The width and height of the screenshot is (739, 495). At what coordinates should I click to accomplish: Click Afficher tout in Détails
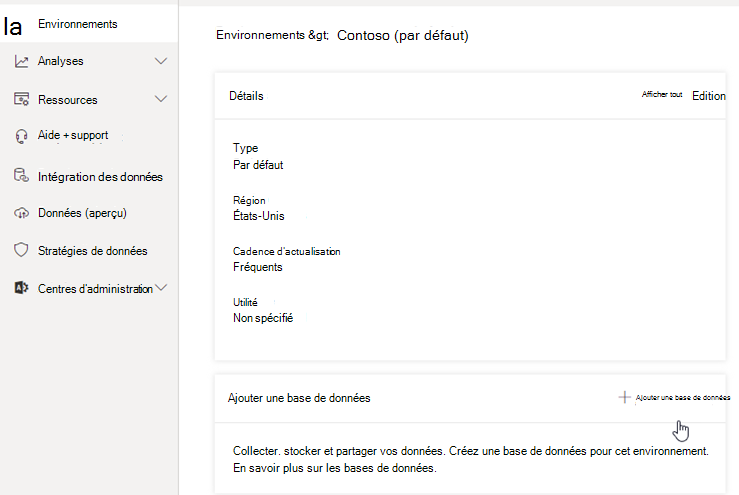click(x=662, y=94)
